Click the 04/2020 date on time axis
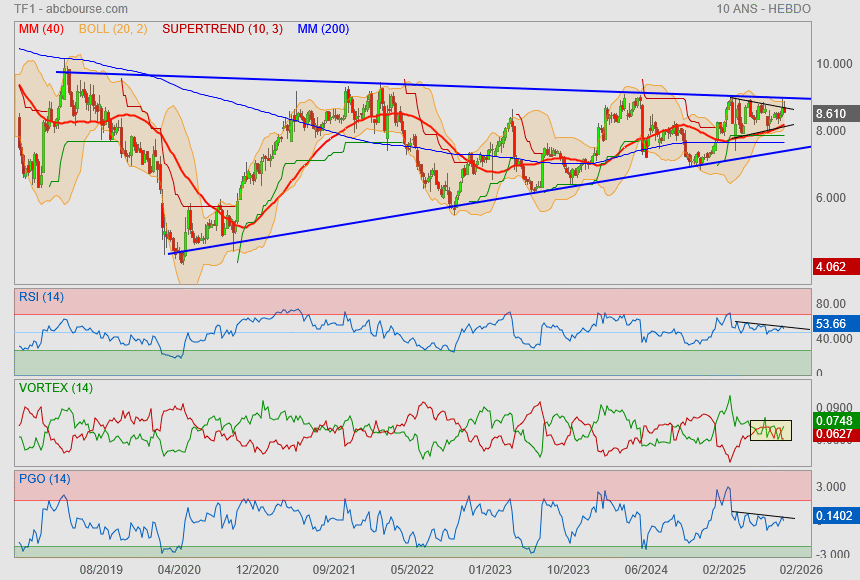 click(180, 568)
